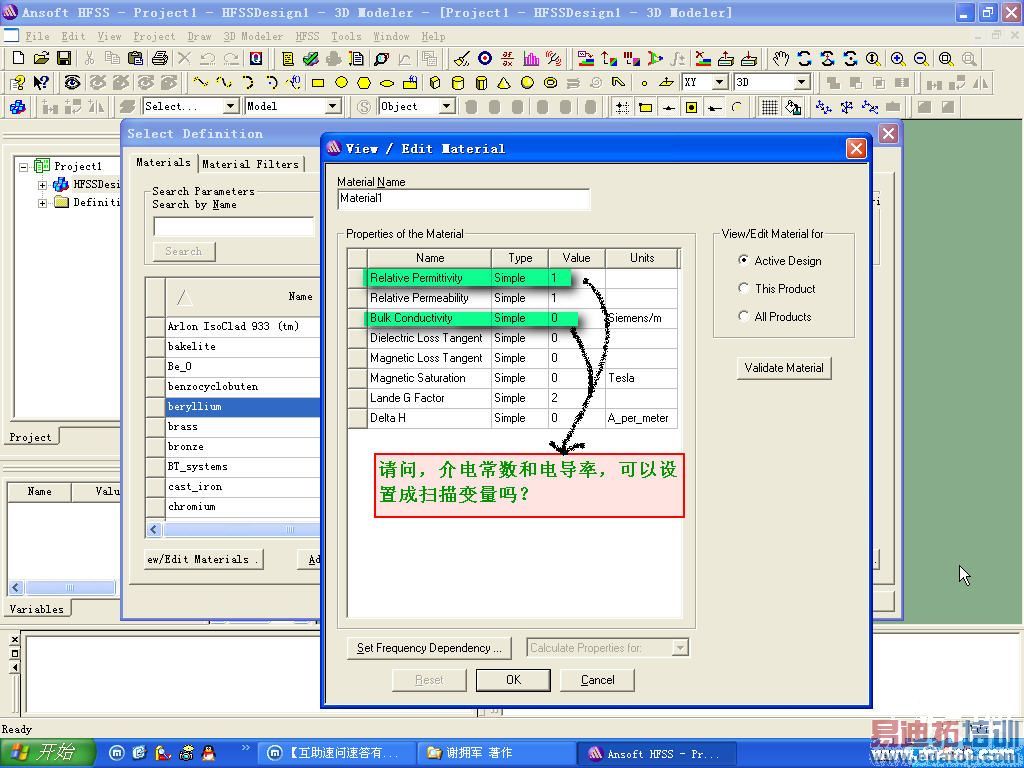Image resolution: width=1024 pixels, height=768 pixels.
Task: Click the Save file toolbar icon
Action: (64, 59)
